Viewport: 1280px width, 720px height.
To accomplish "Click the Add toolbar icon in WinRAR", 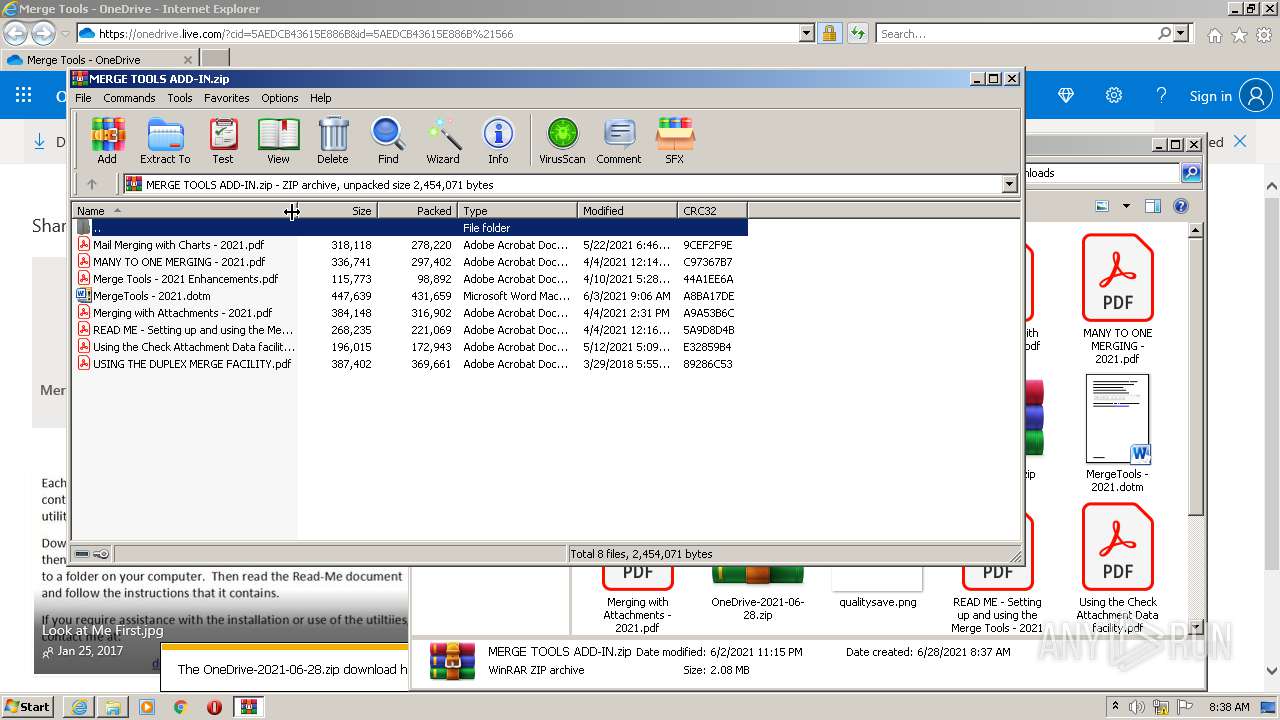I will click(107, 140).
